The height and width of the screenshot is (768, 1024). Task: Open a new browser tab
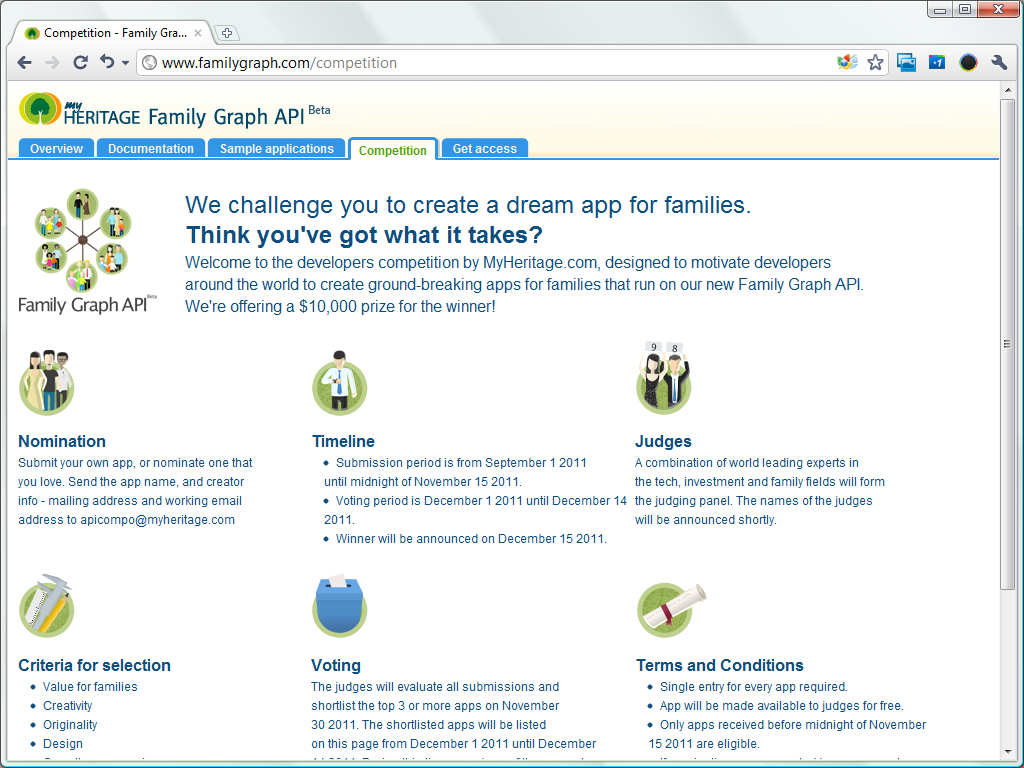(x=226, y=33)
